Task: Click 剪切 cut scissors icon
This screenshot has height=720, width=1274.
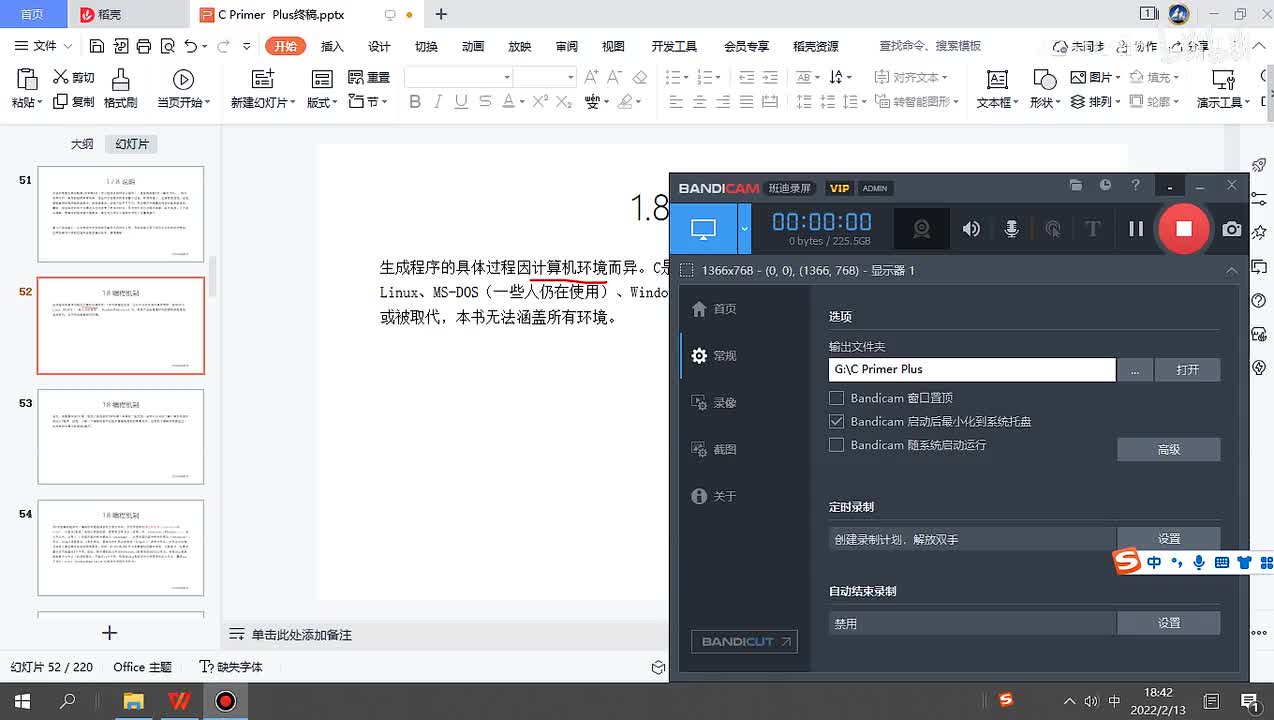Action: pos(61,77)
